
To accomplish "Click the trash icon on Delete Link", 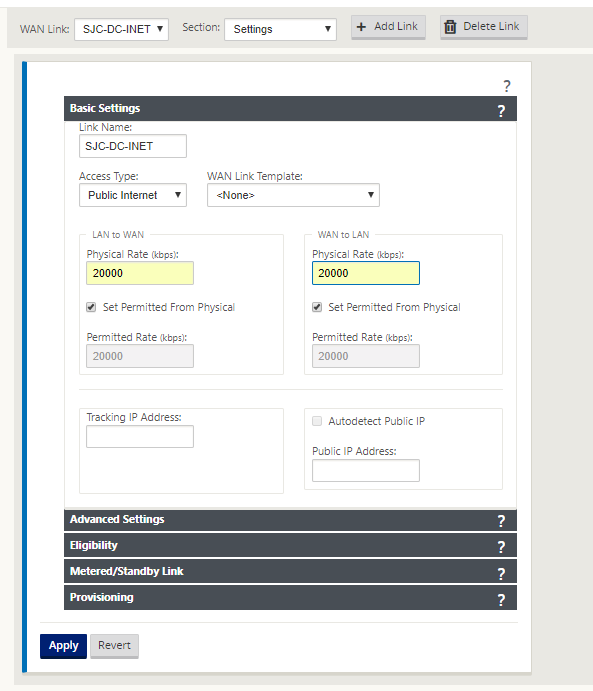I will (450, 27).
